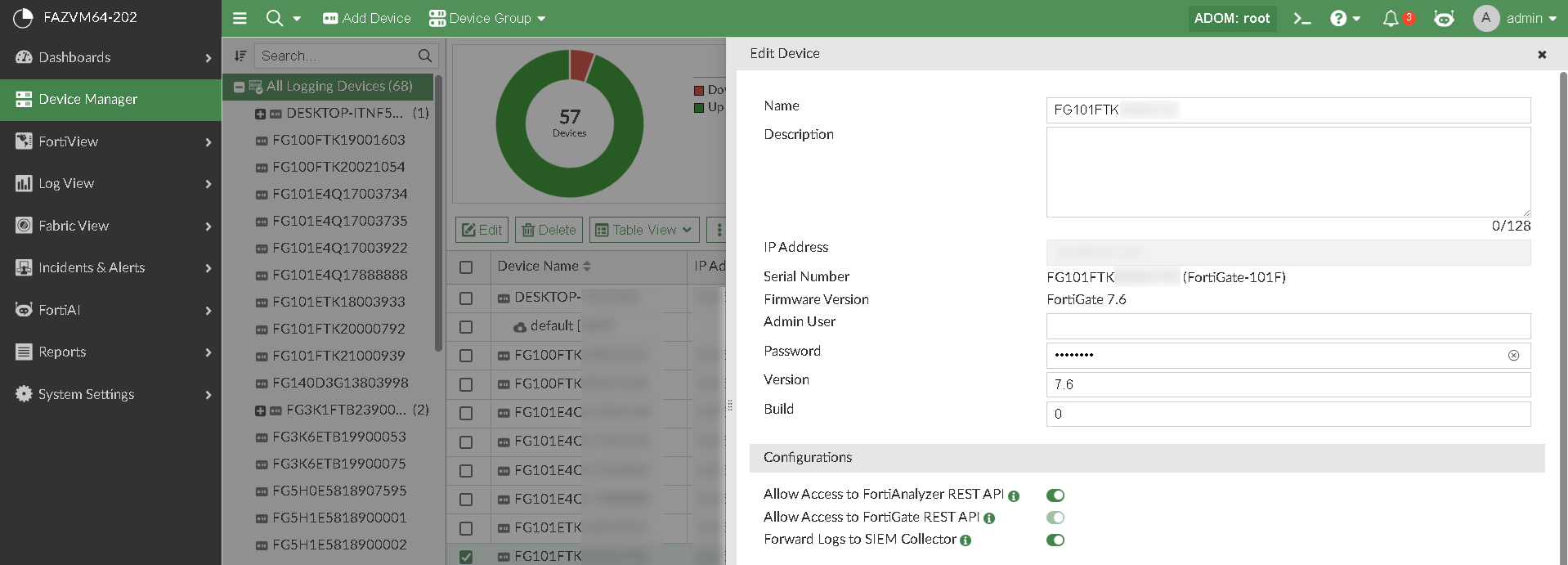Toggle the hamburger sidebar menu icon
The height and width of the screenshot is (565, 1568).
click(x=240, y=18)
